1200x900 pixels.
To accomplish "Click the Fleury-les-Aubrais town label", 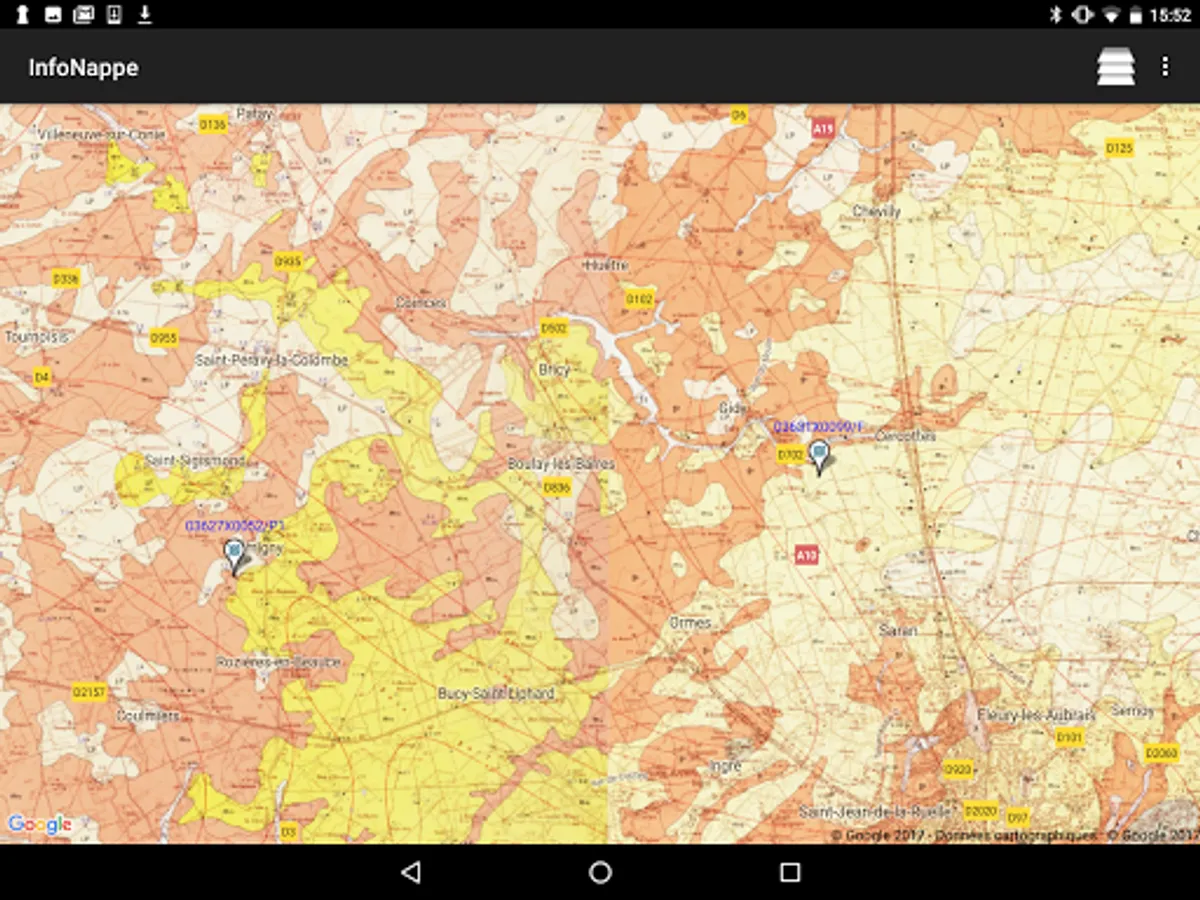I will tap(1038, 716).
